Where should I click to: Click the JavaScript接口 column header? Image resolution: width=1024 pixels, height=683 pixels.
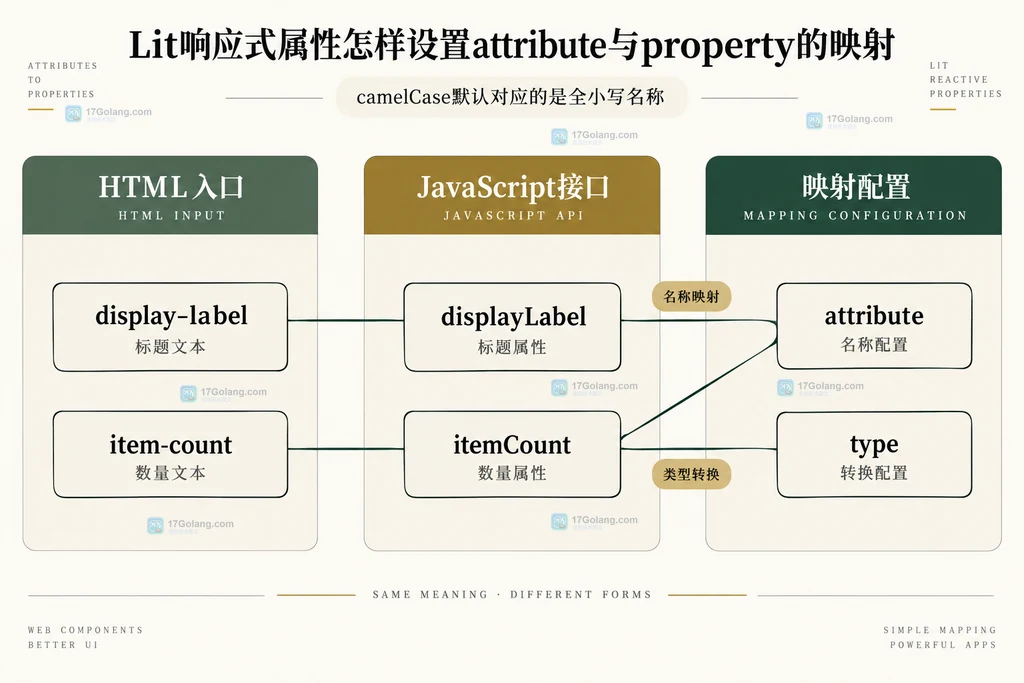512,195
